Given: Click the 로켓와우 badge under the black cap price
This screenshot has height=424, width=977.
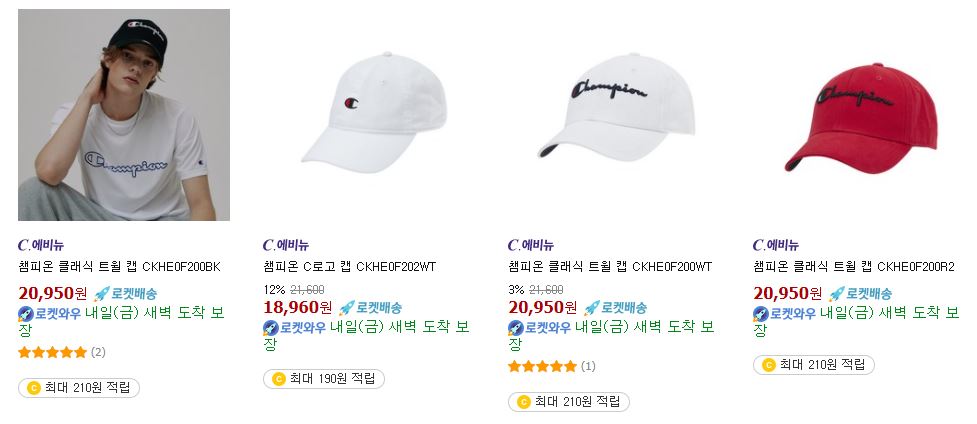Looking at the screenshot, I should click(x=49, y=314).
